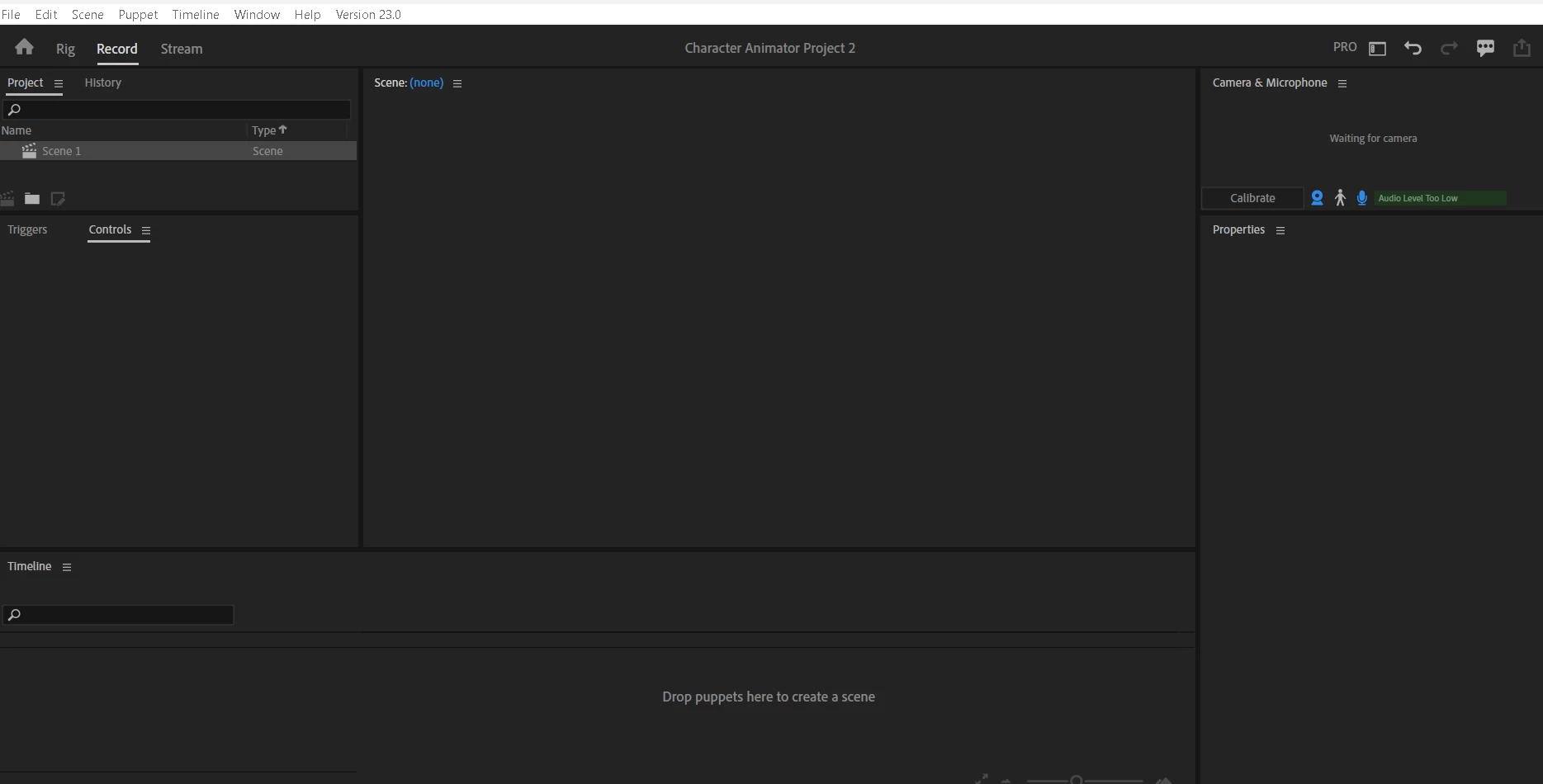The image size is (1543, 784).
Task: Click the Undo arrow icon
Action: [1413, 49]
